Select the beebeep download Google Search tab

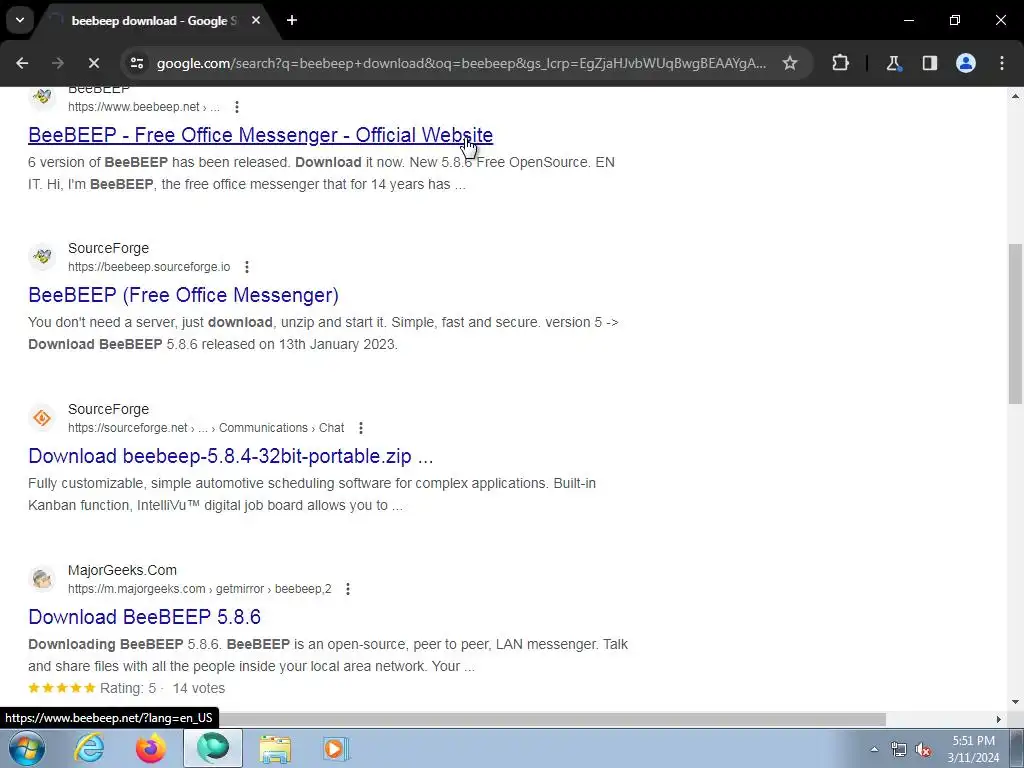(x=153, y=21)
